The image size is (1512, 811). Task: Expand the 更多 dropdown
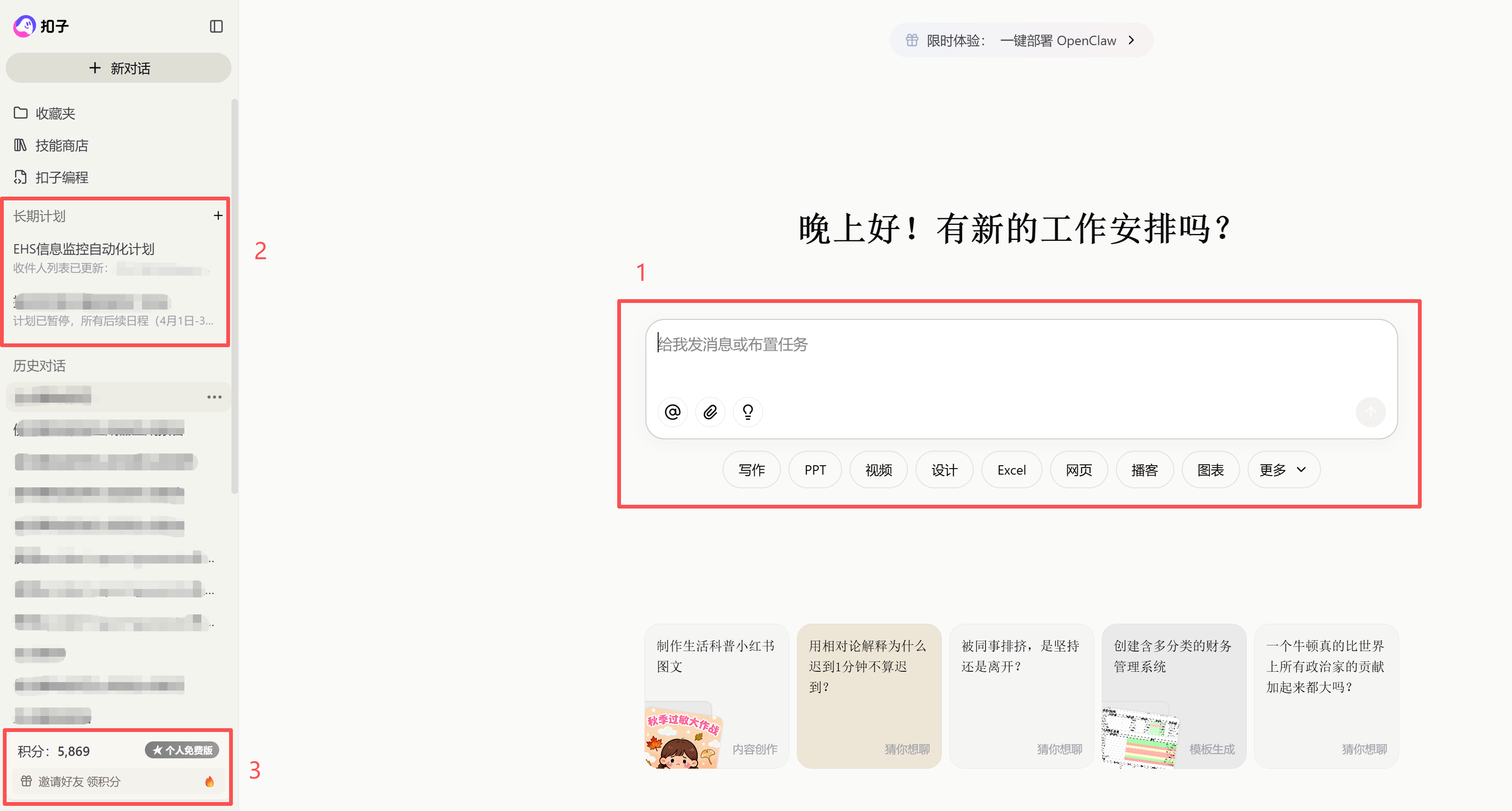tap(1283, 470)
